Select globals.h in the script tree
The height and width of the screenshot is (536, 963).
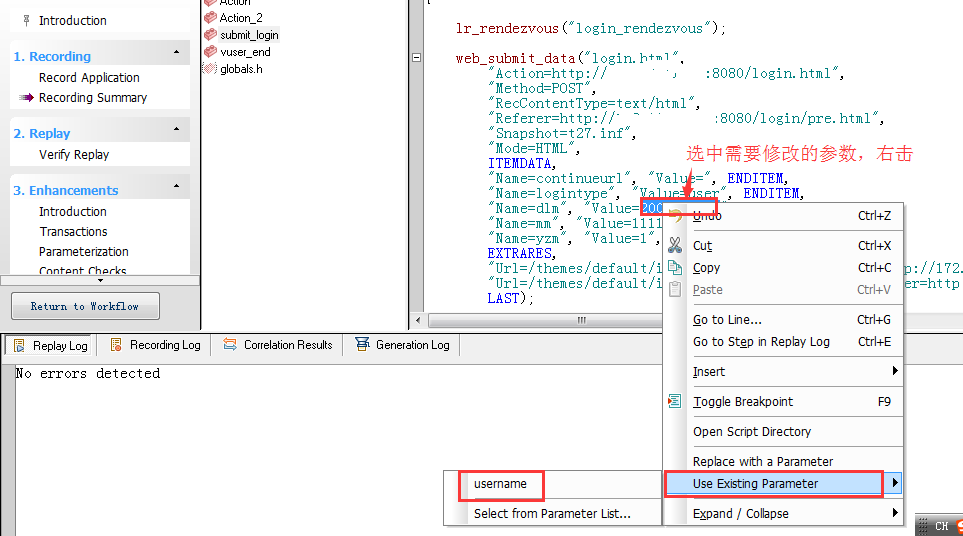(x=241, y=69)
